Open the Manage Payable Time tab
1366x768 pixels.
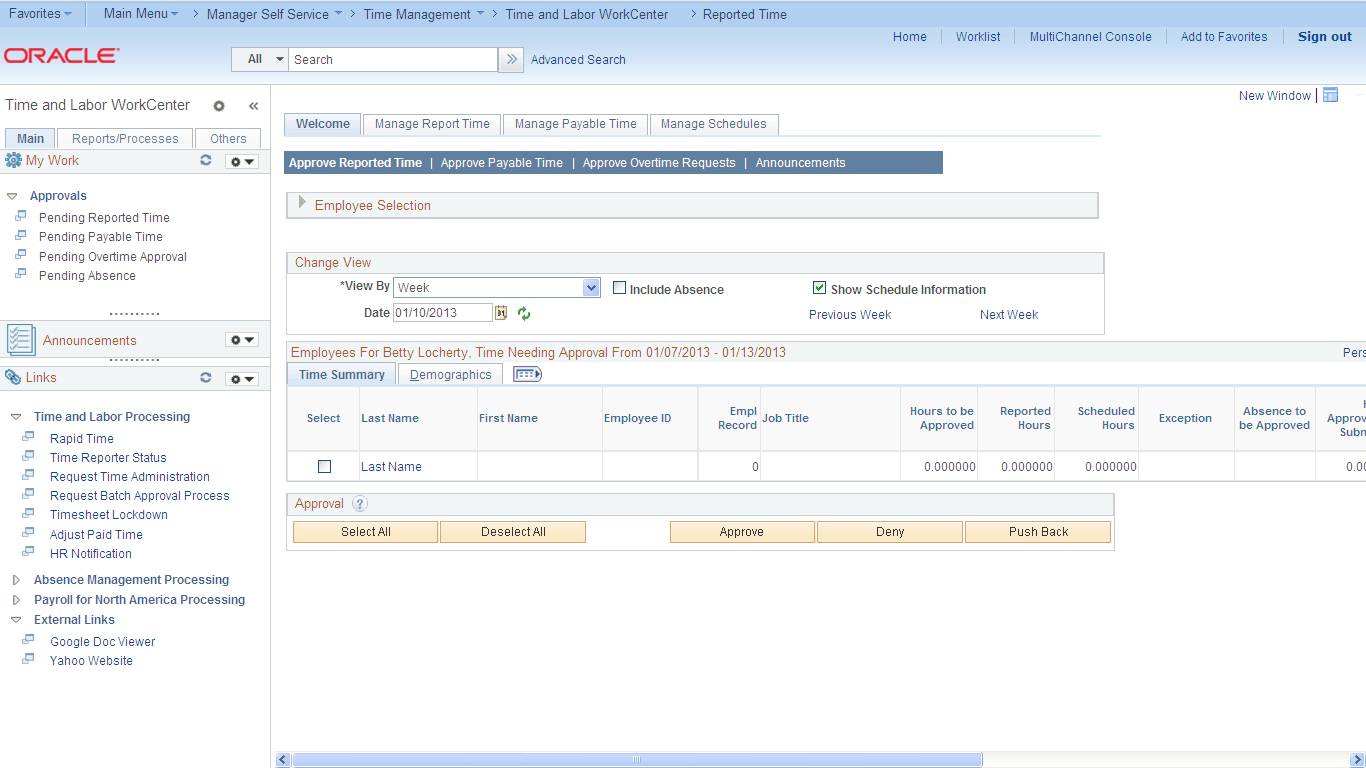[574, 124]
